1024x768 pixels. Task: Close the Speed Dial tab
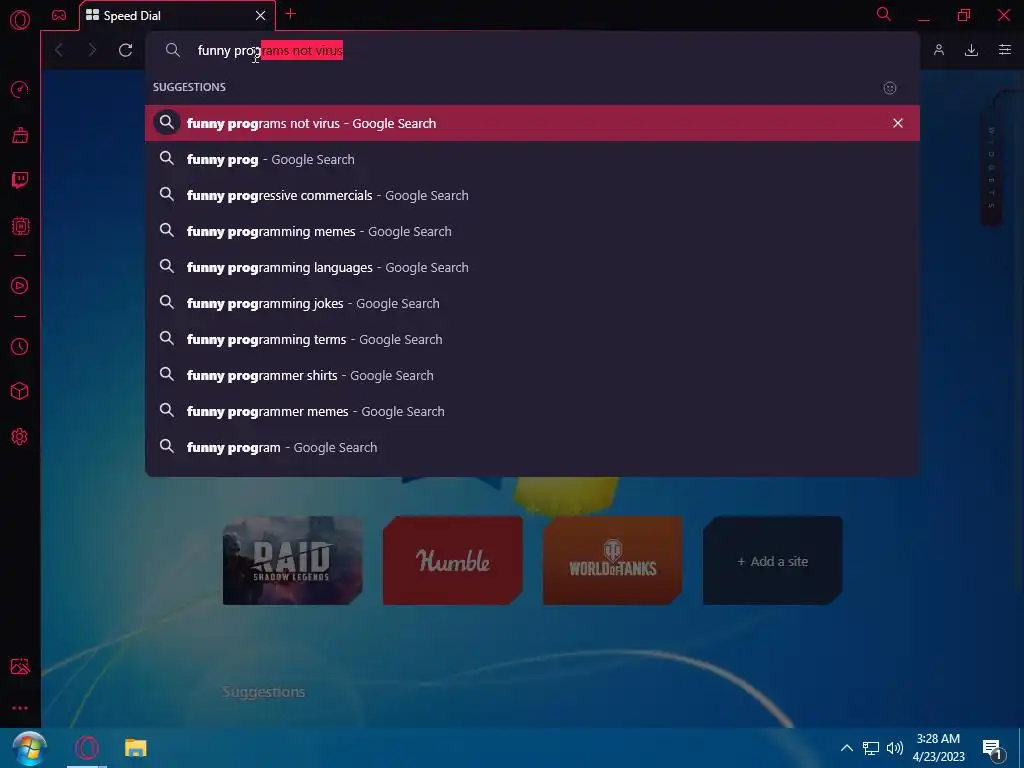coord(261,16)
